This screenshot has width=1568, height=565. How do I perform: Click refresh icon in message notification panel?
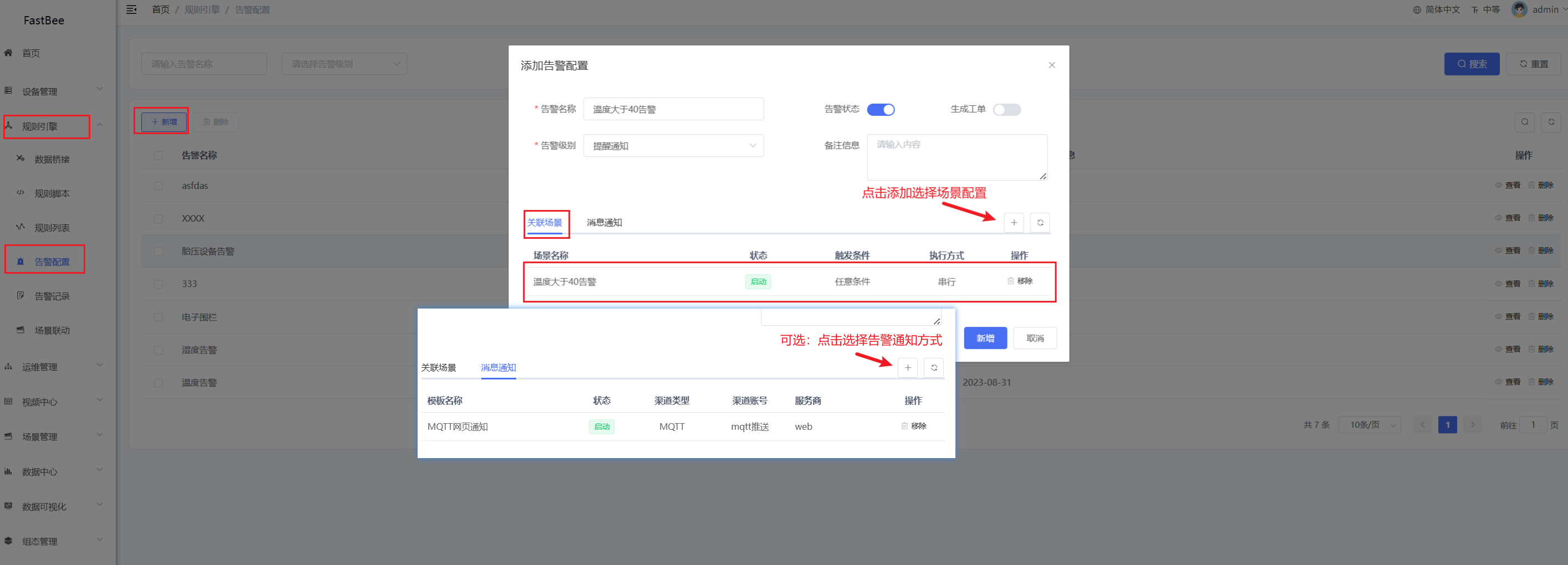933,368
